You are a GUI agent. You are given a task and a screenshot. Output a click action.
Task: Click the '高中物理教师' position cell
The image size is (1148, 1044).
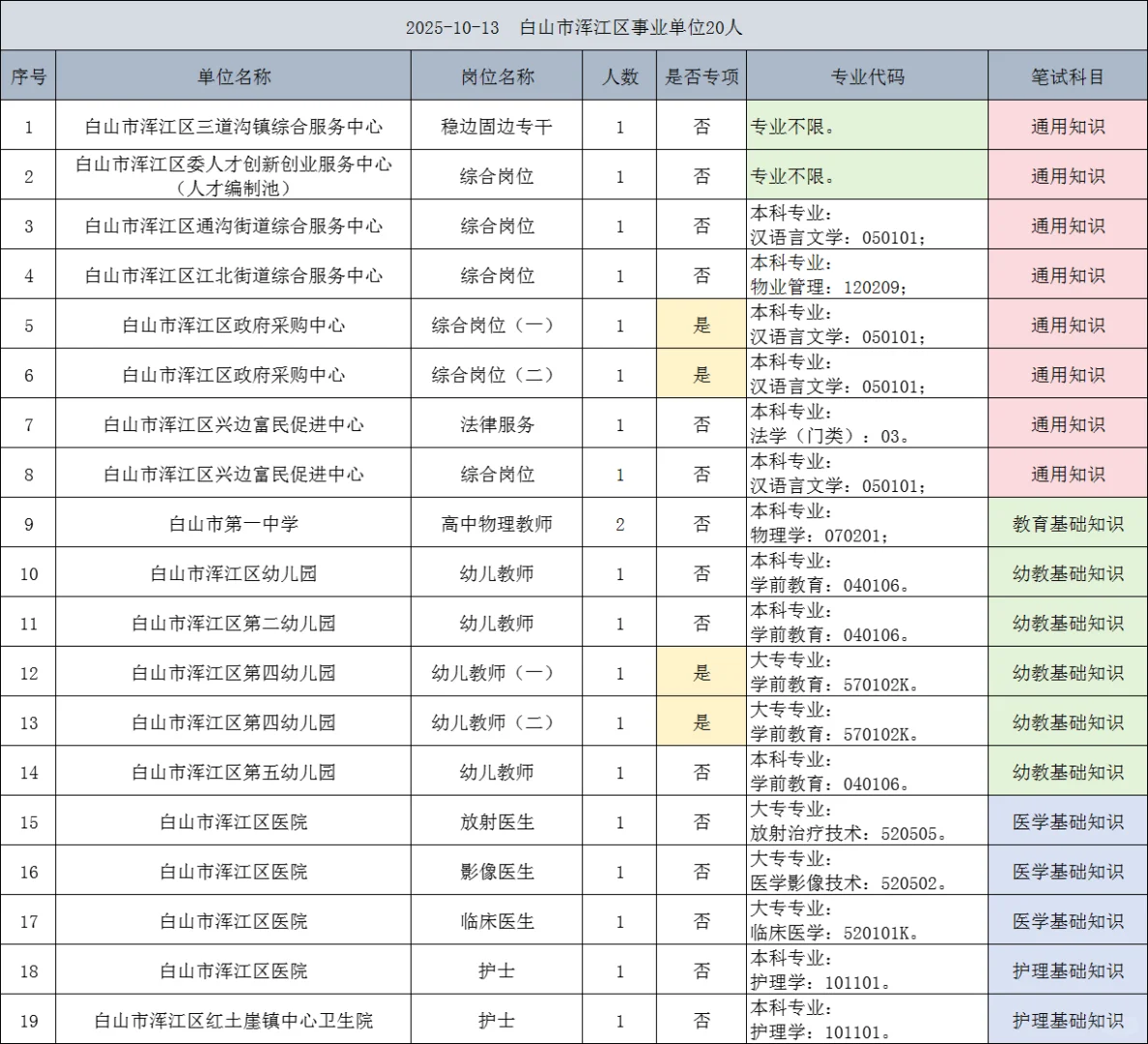(497, 524)
